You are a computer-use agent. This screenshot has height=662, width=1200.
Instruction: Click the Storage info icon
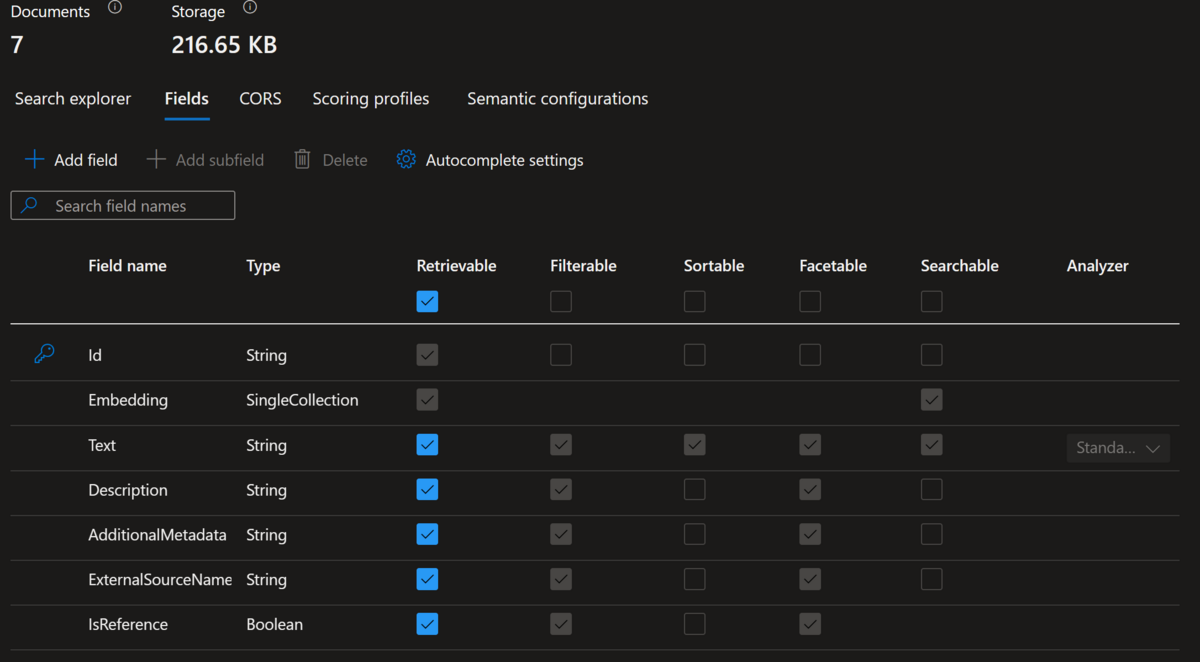tap(250, 8)
